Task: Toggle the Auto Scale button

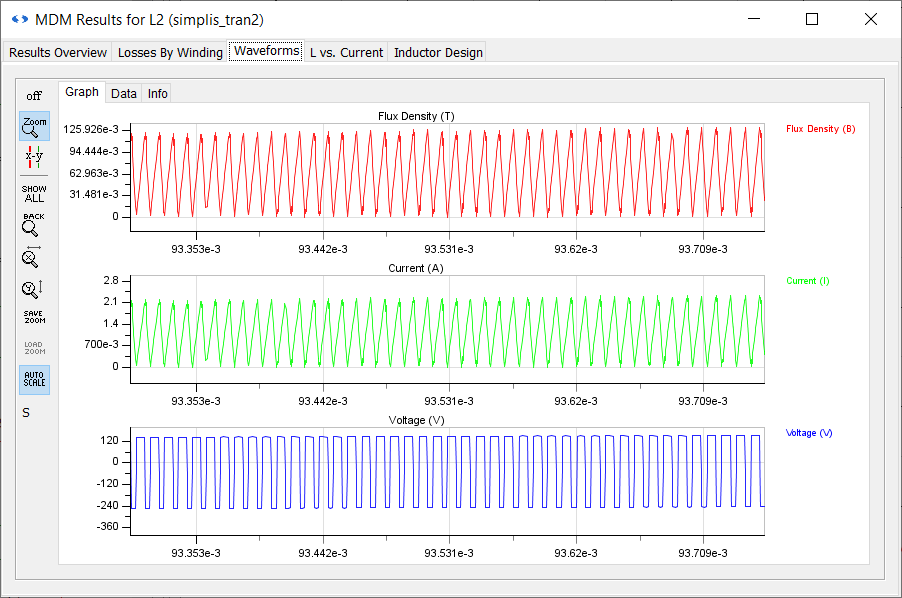Action: click(34, 380)
